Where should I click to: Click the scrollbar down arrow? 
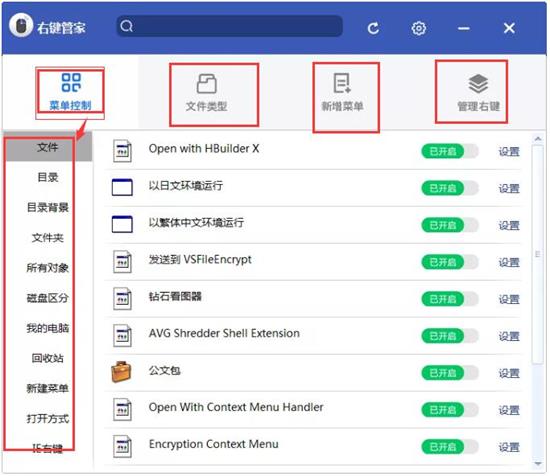coord(538,464)
